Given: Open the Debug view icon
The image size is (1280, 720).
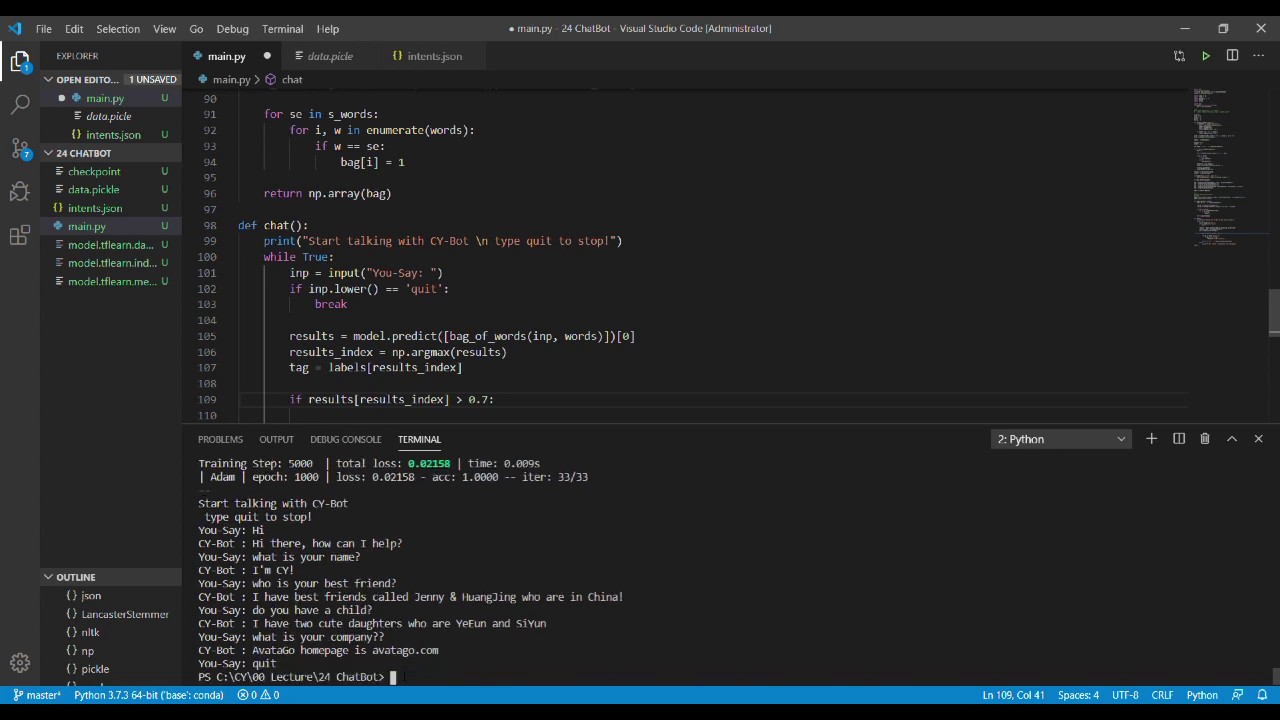Looking at the screenshot, I should (x=20, y=192).
